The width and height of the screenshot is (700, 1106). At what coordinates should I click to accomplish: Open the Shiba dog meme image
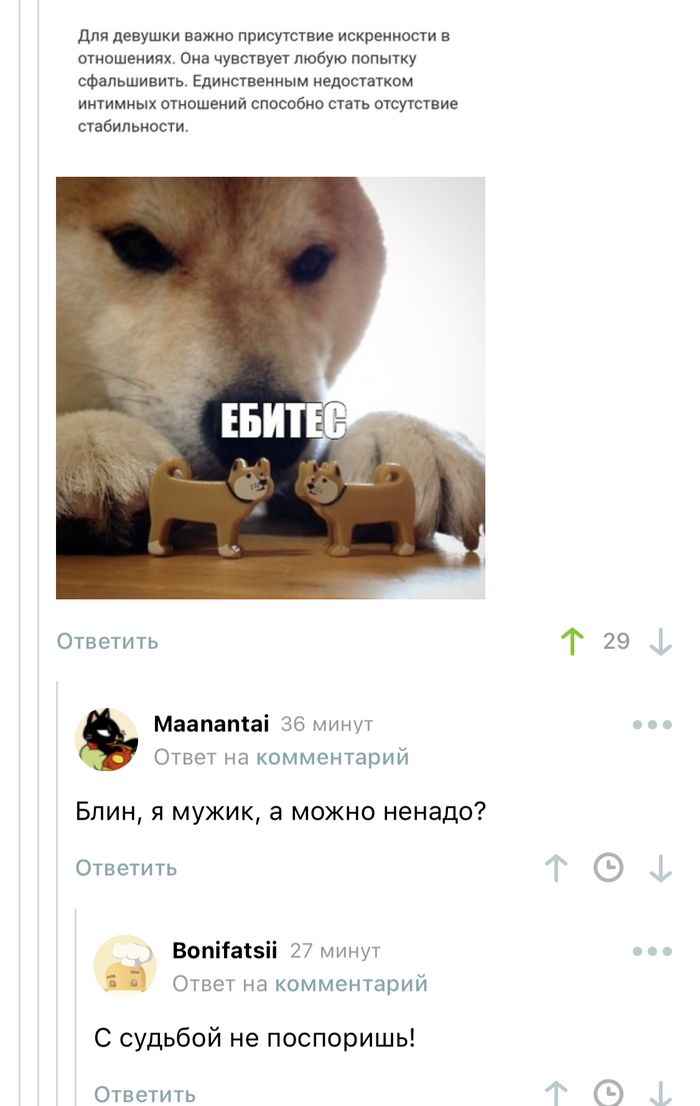coord(270,388)
